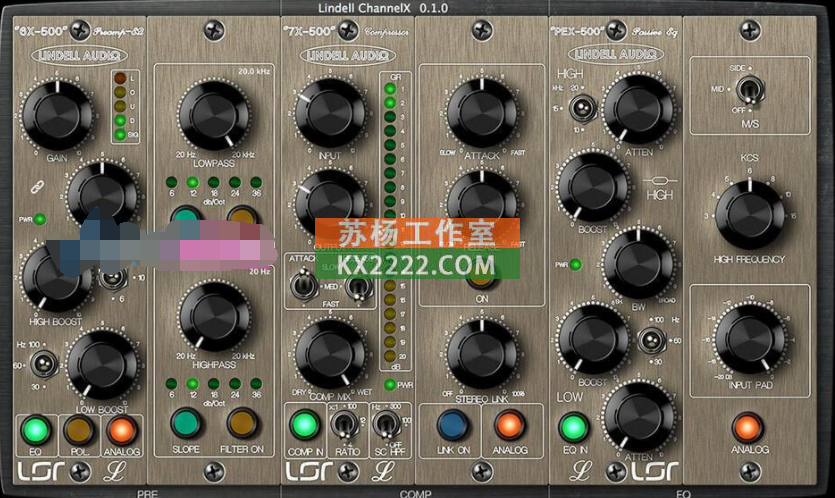This screenshot has width=835, height=498.
Task: Select the 12 dB/Oct highpass slope LED
Action: point(193,383)
